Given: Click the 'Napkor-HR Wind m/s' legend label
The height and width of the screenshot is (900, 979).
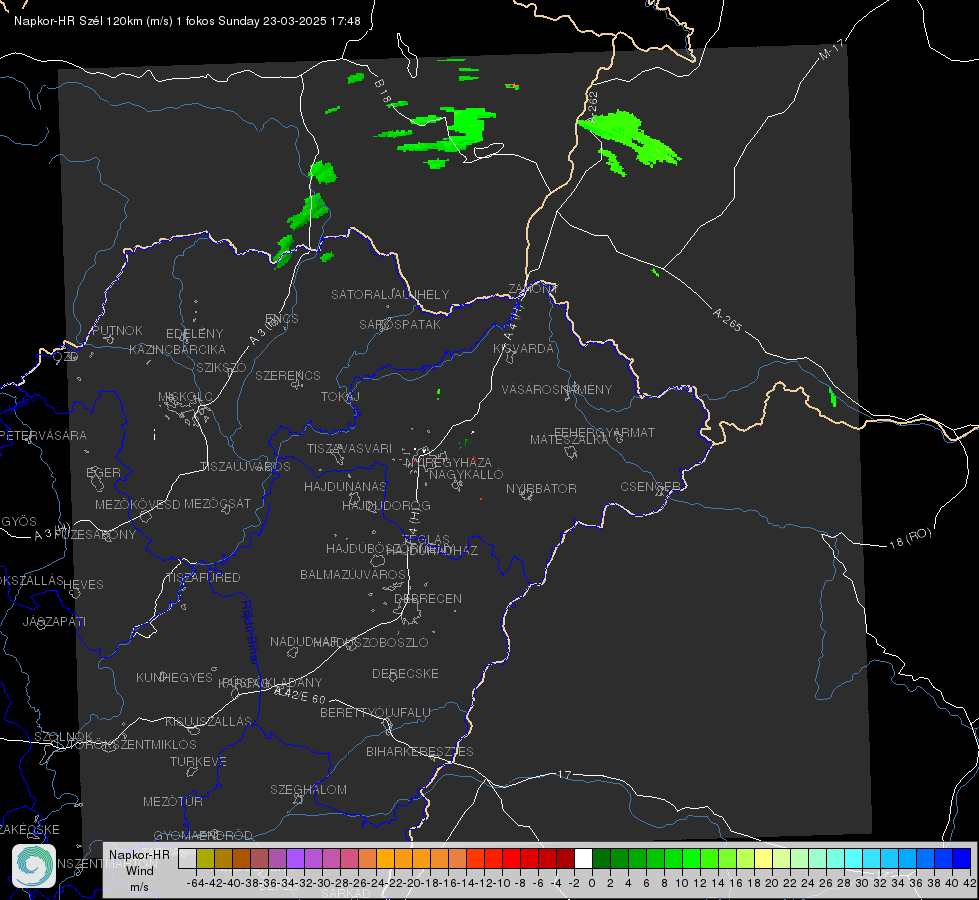Looking at the screenshot, I should click(x=139, y=870).
